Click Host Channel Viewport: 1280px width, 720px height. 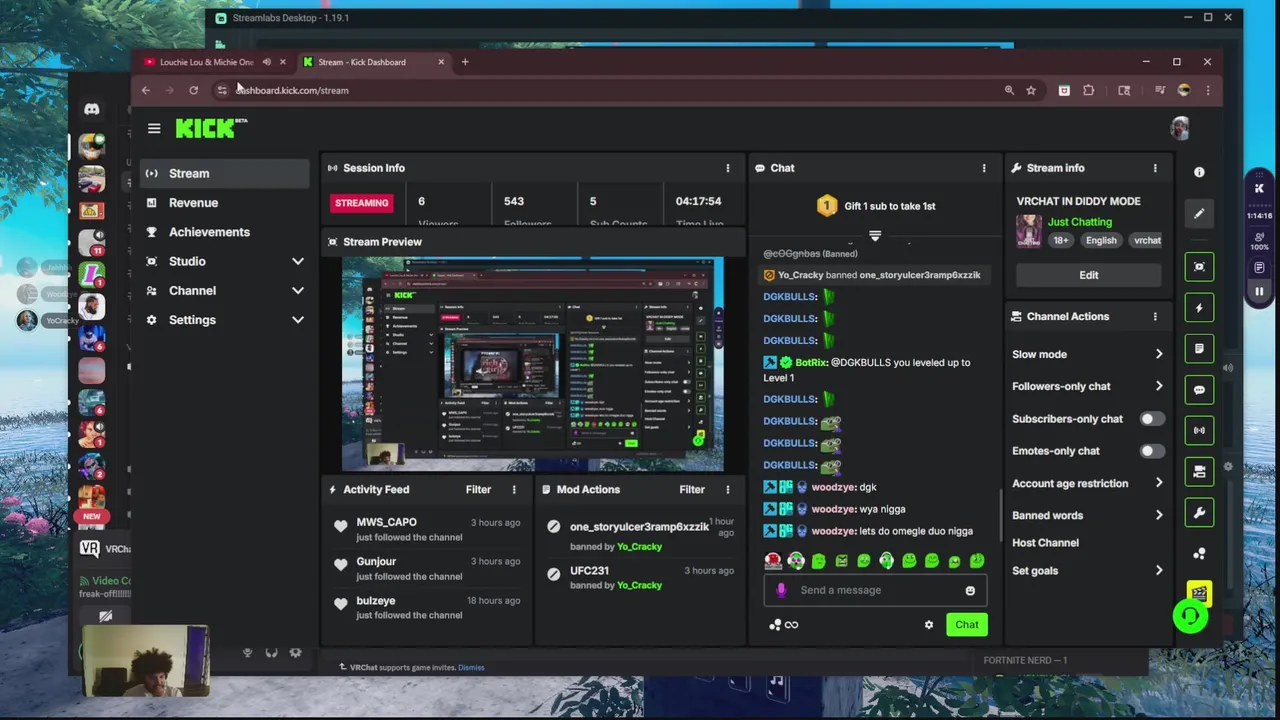(1045, 543)
